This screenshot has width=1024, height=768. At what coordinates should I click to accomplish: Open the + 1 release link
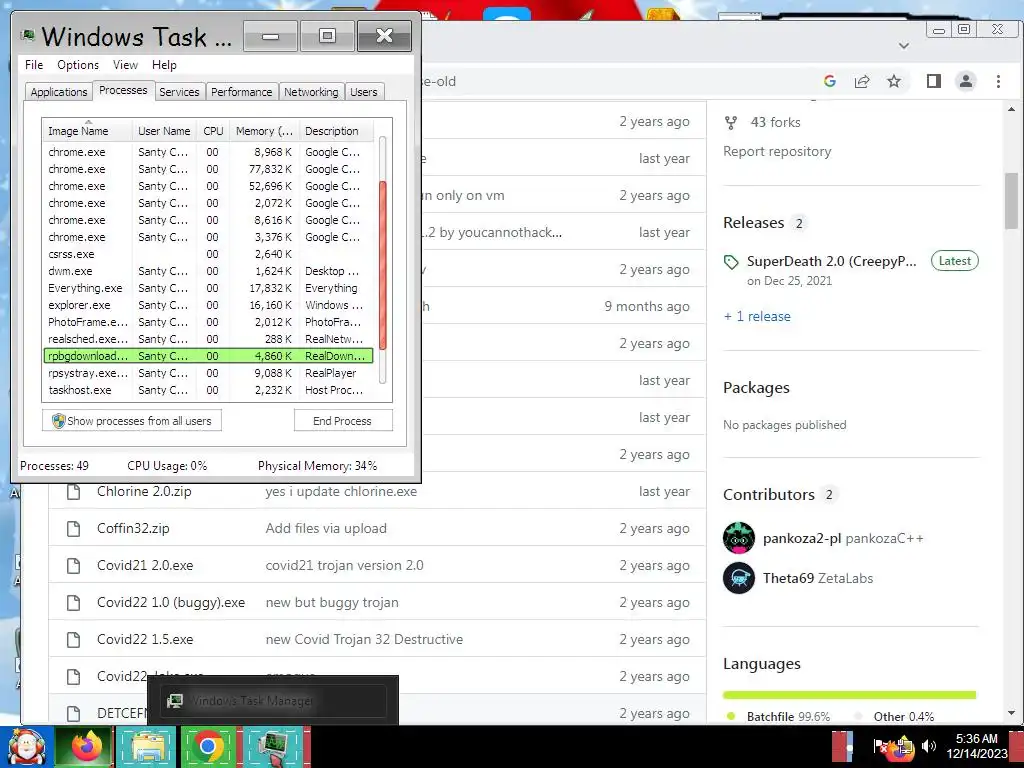pos(758,316)
